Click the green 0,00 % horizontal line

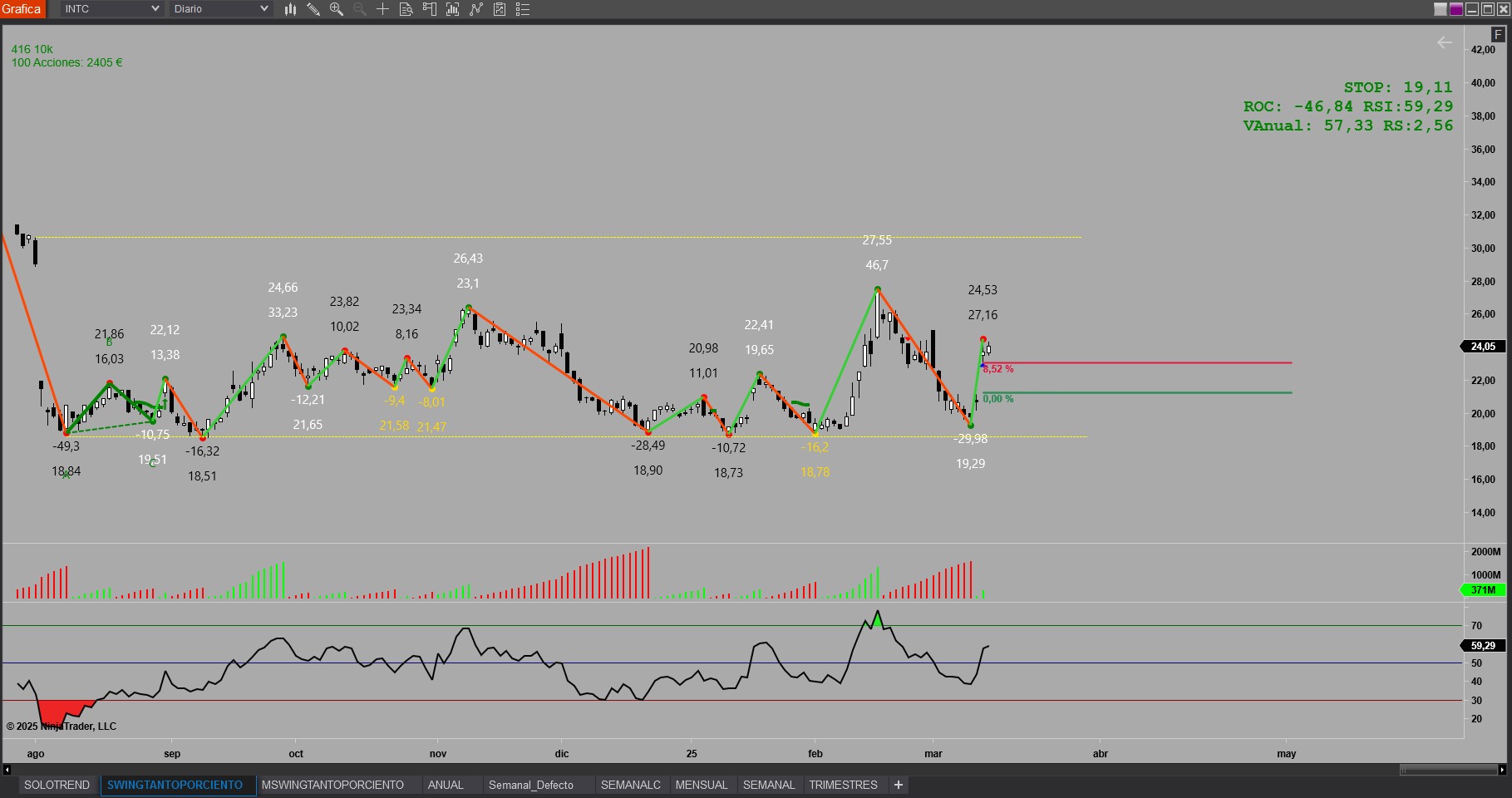pos(1137,392)
